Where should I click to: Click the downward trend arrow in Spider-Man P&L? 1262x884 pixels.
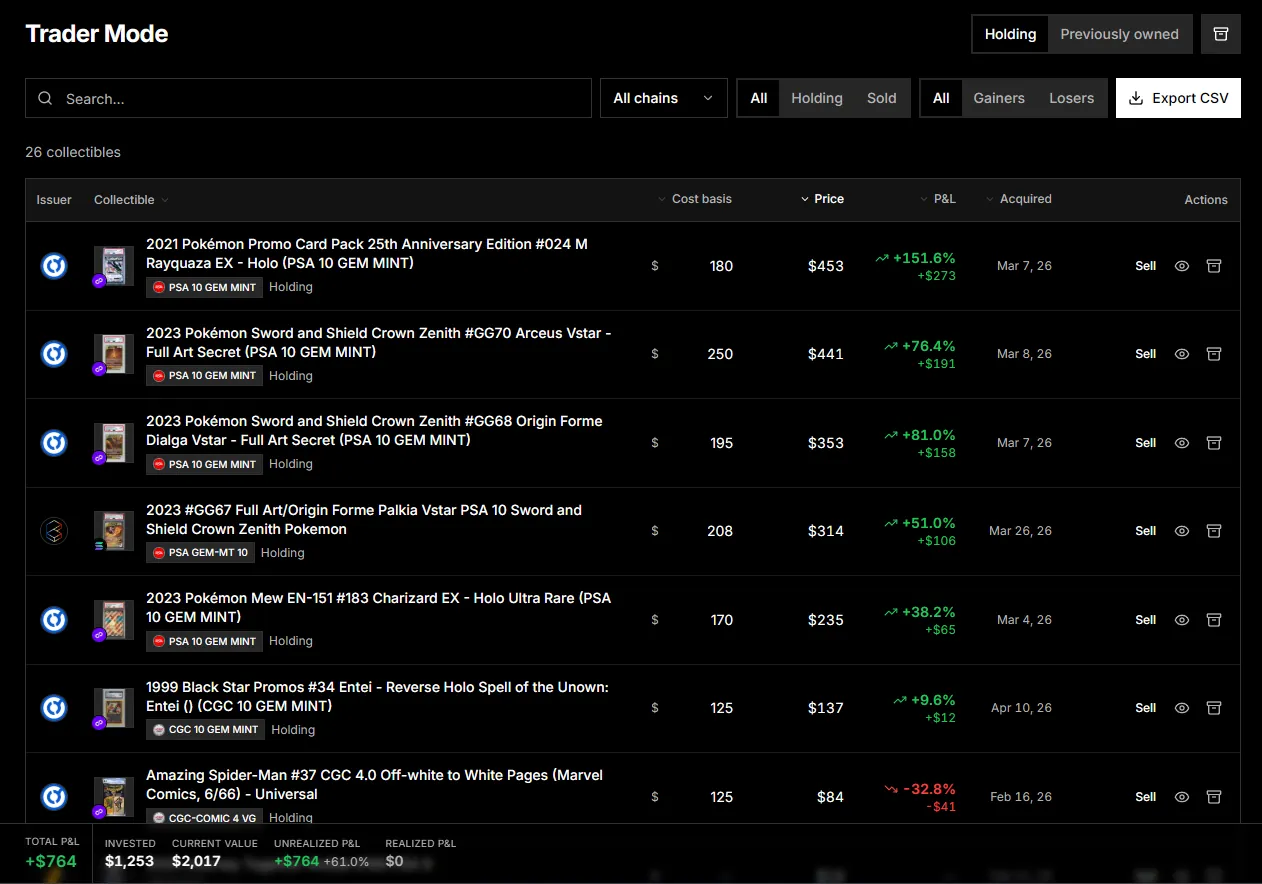tap(891, 789)
